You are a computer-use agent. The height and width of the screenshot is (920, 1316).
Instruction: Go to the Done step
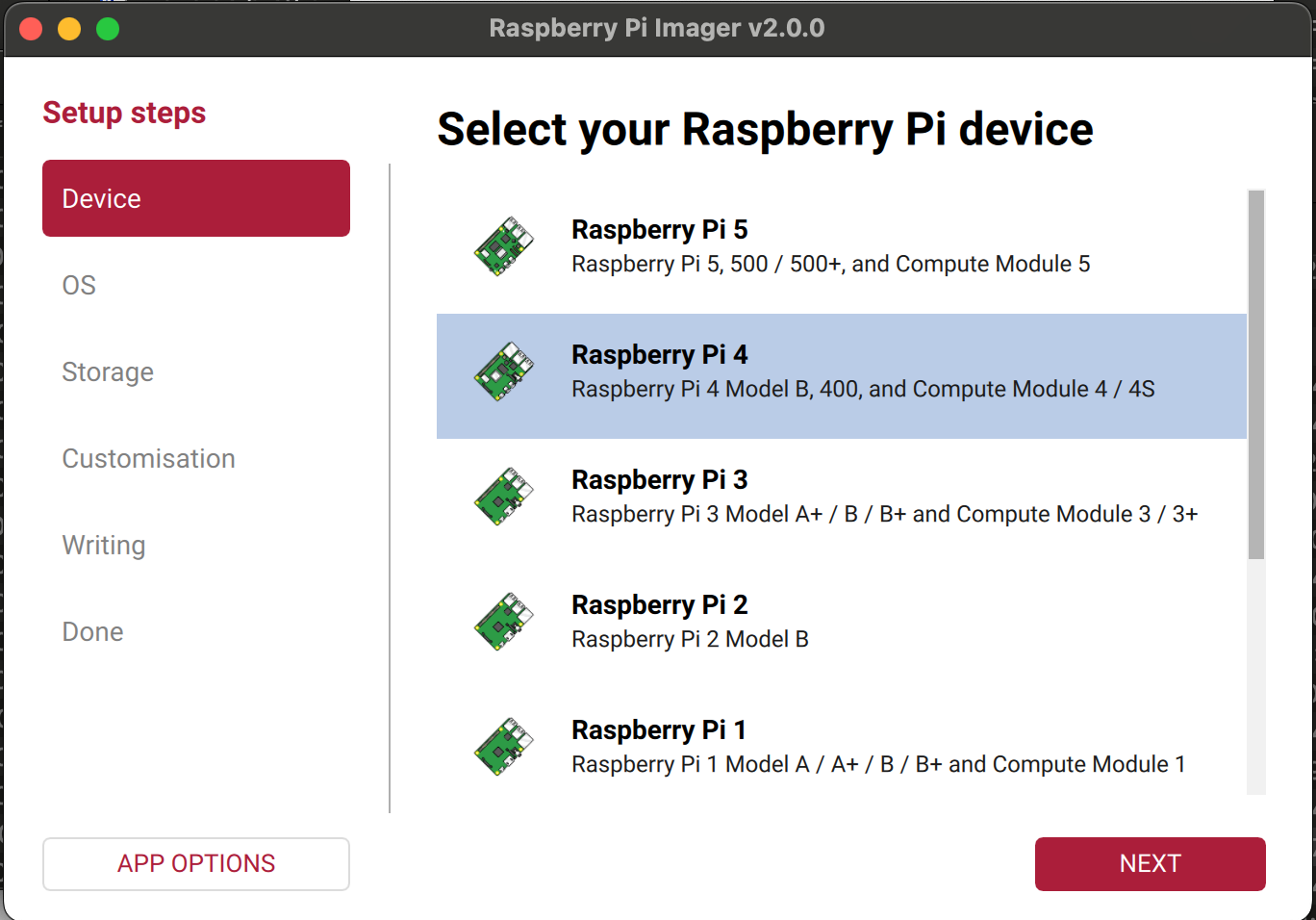click(x=92, y=632)
